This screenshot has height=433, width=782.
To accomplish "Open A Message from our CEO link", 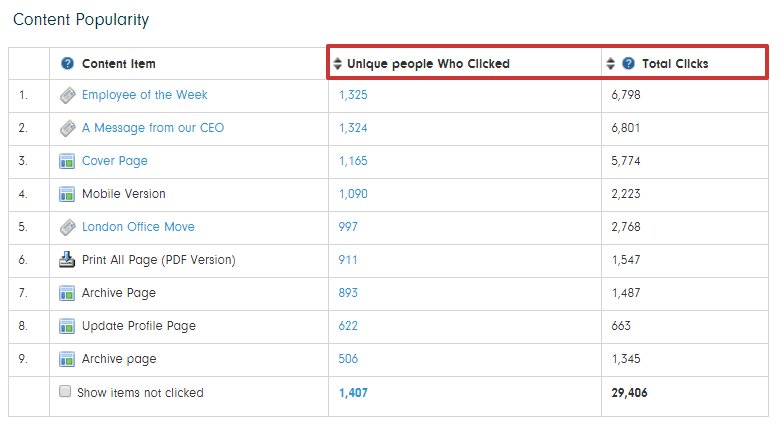I will pyautogui.click(x=153, y=128).
